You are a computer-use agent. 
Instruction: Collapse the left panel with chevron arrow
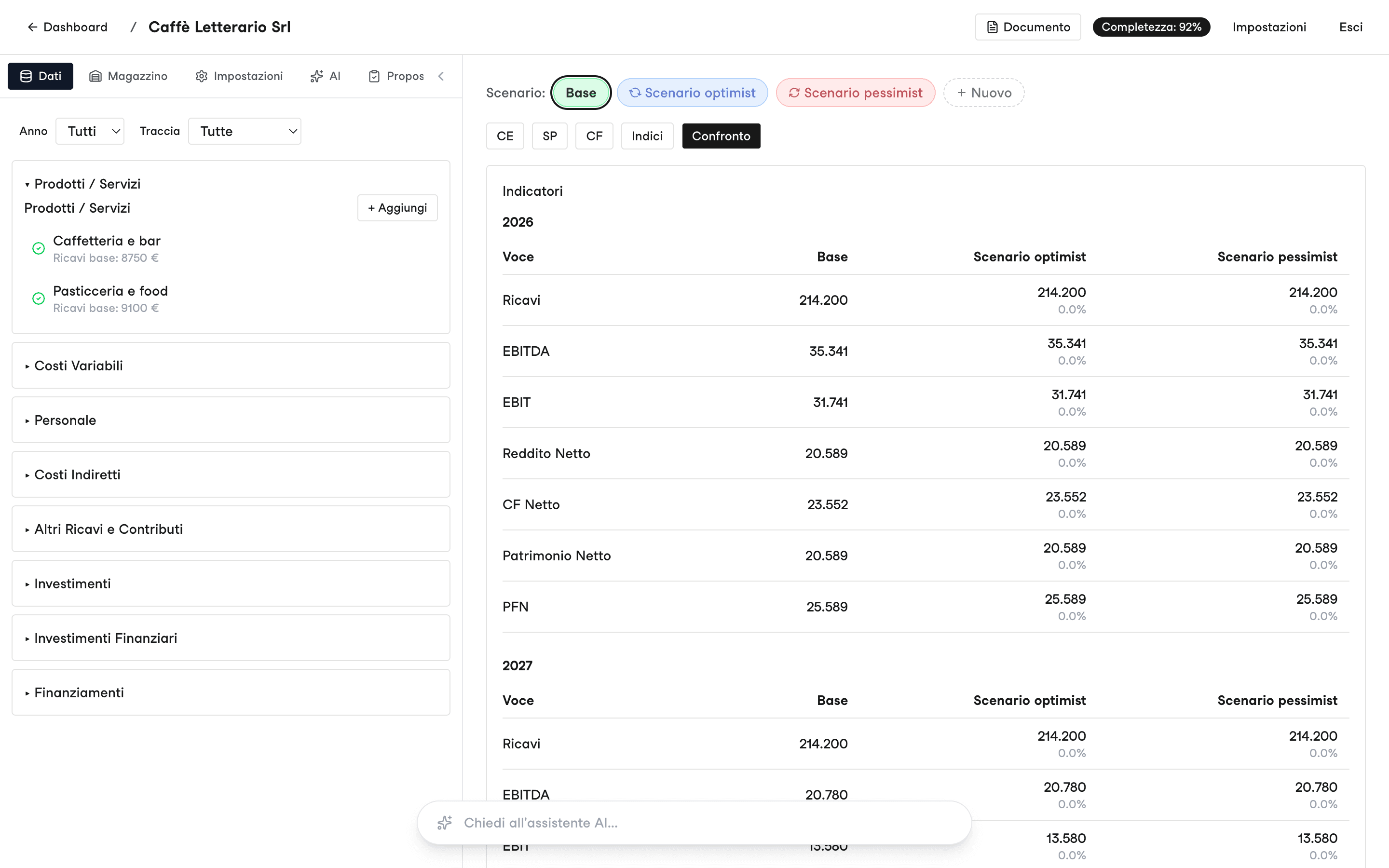point(441,76)
